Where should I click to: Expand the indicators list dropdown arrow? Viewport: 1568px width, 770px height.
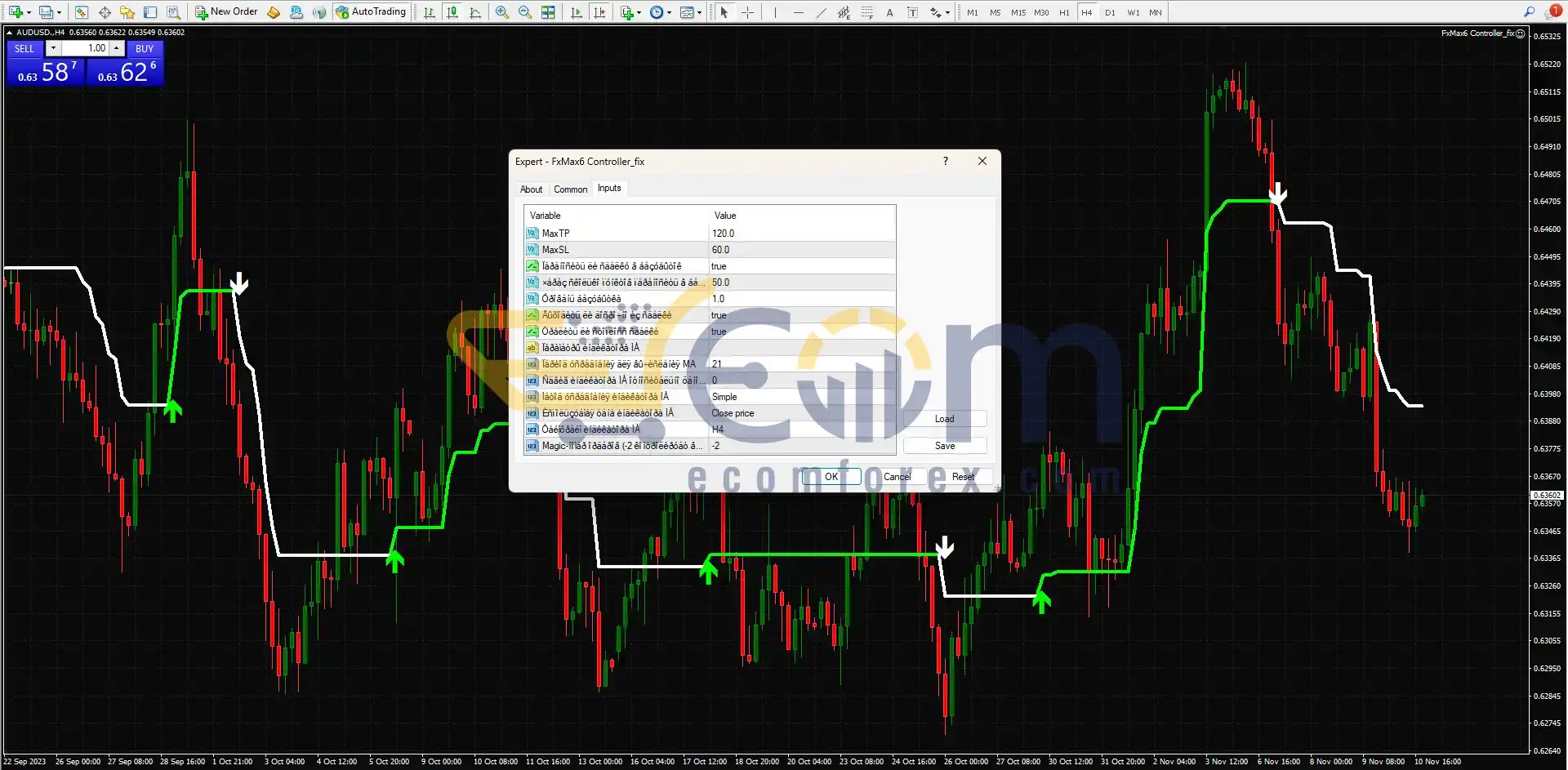(x=639, y=12)
